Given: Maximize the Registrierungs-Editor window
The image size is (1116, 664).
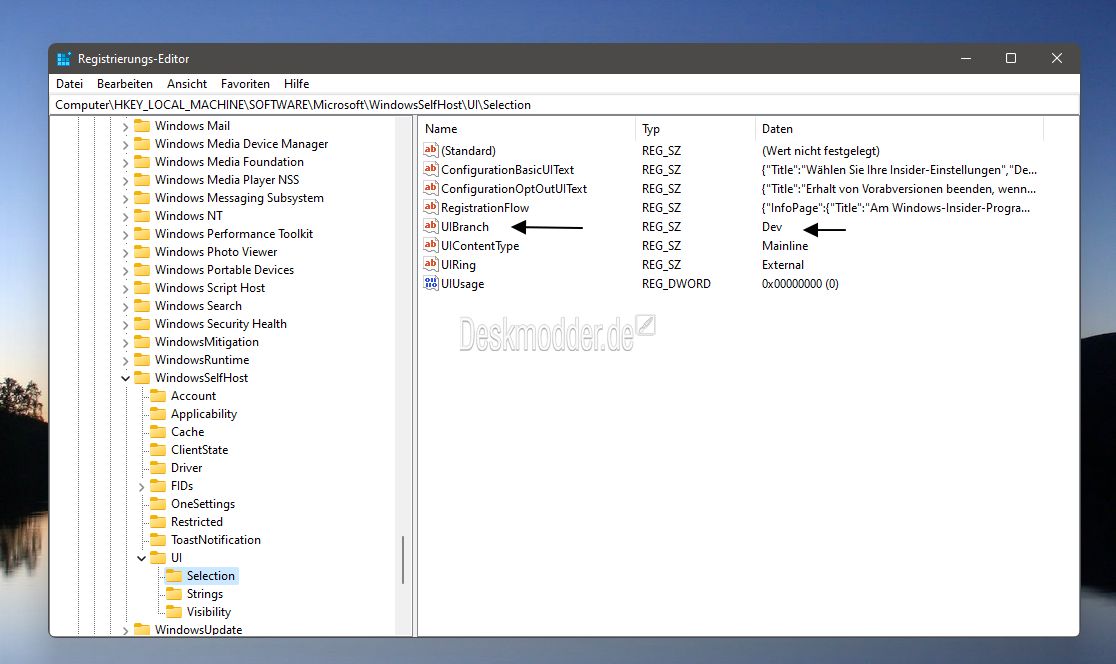Looking at the screenshot, I should [x=1011, y=58].
